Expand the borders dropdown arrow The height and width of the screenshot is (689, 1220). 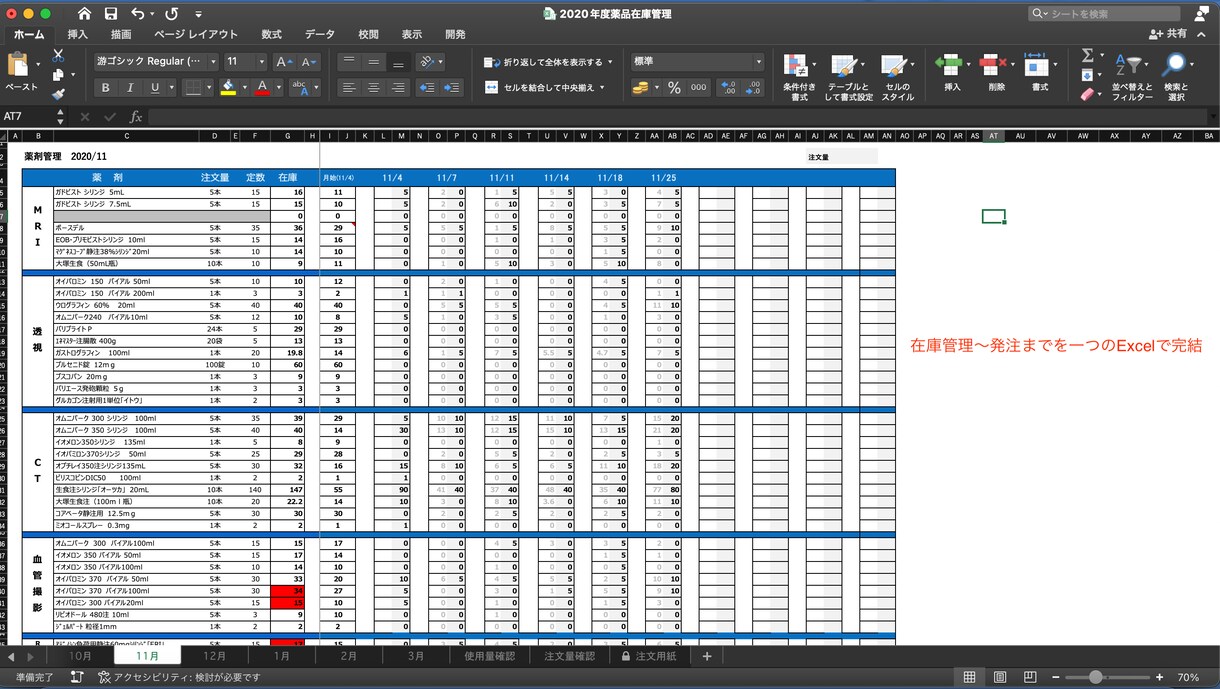[x=209, y=88]
